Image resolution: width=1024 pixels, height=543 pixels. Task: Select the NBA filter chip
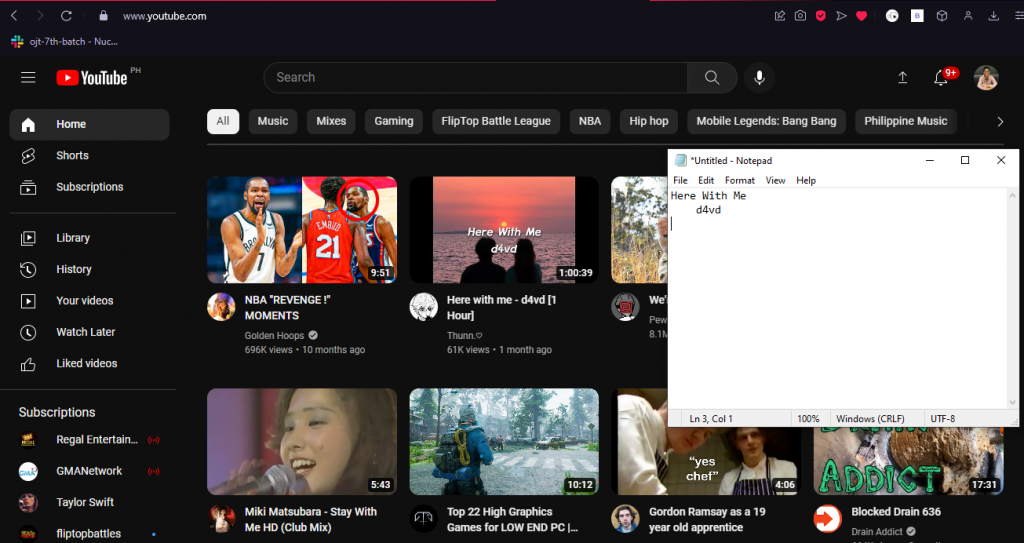[590, 121]
